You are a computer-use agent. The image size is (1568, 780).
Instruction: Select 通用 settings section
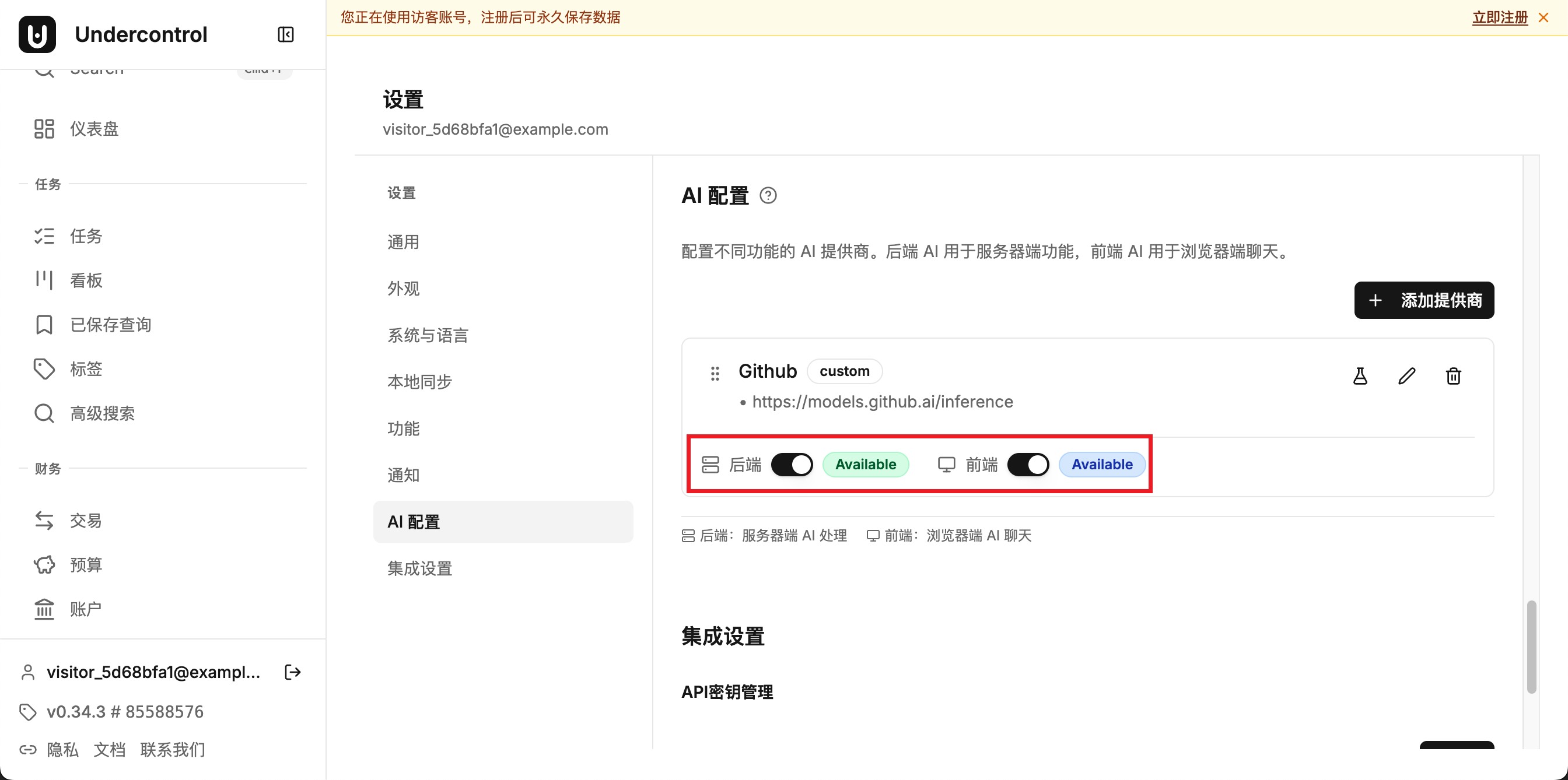point(503,242)
